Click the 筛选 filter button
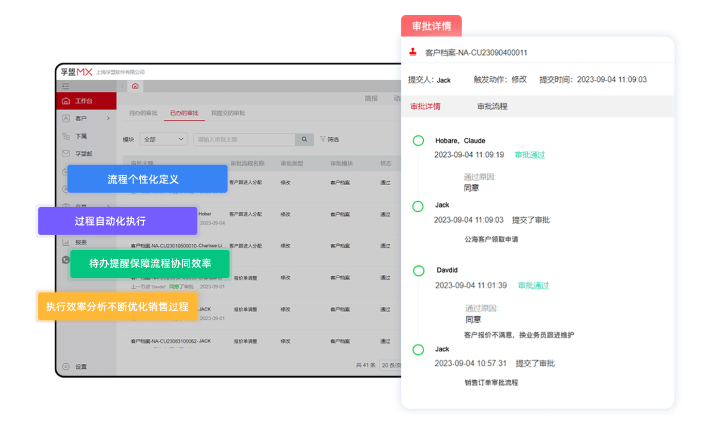Viewport: 717px width, 425px height. pyautogui.click(x=329, y=139)
